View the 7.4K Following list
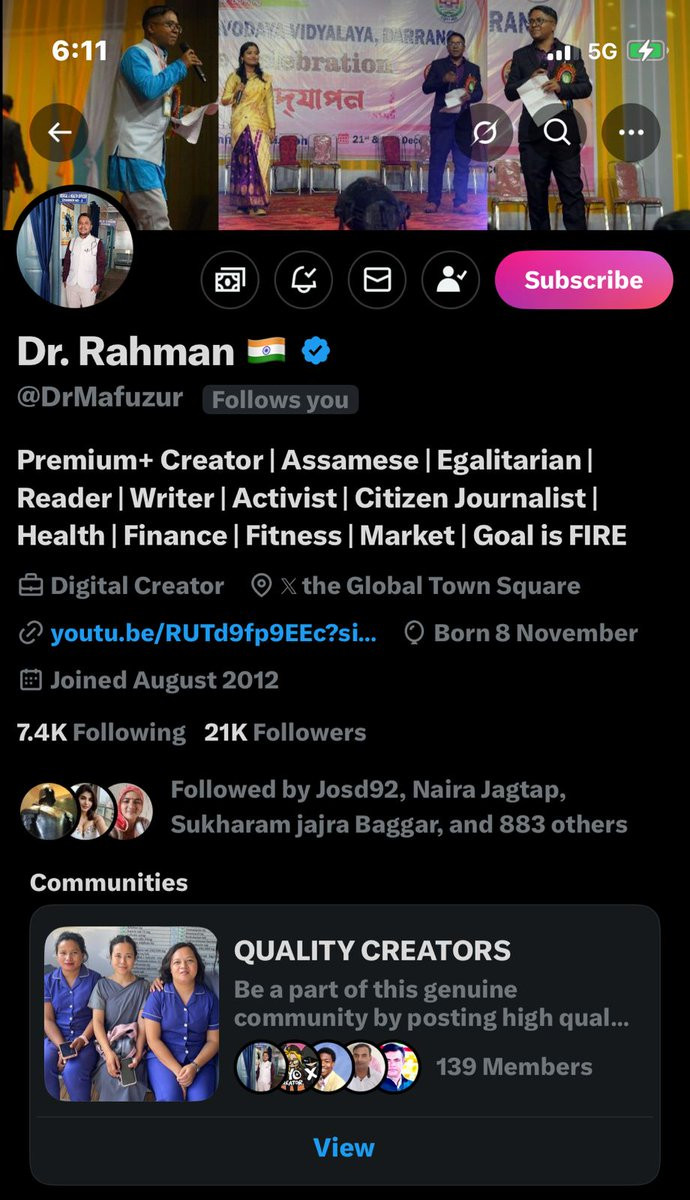Image resolution: width=690 pixels, height=1200 pixels. [101, 732]
